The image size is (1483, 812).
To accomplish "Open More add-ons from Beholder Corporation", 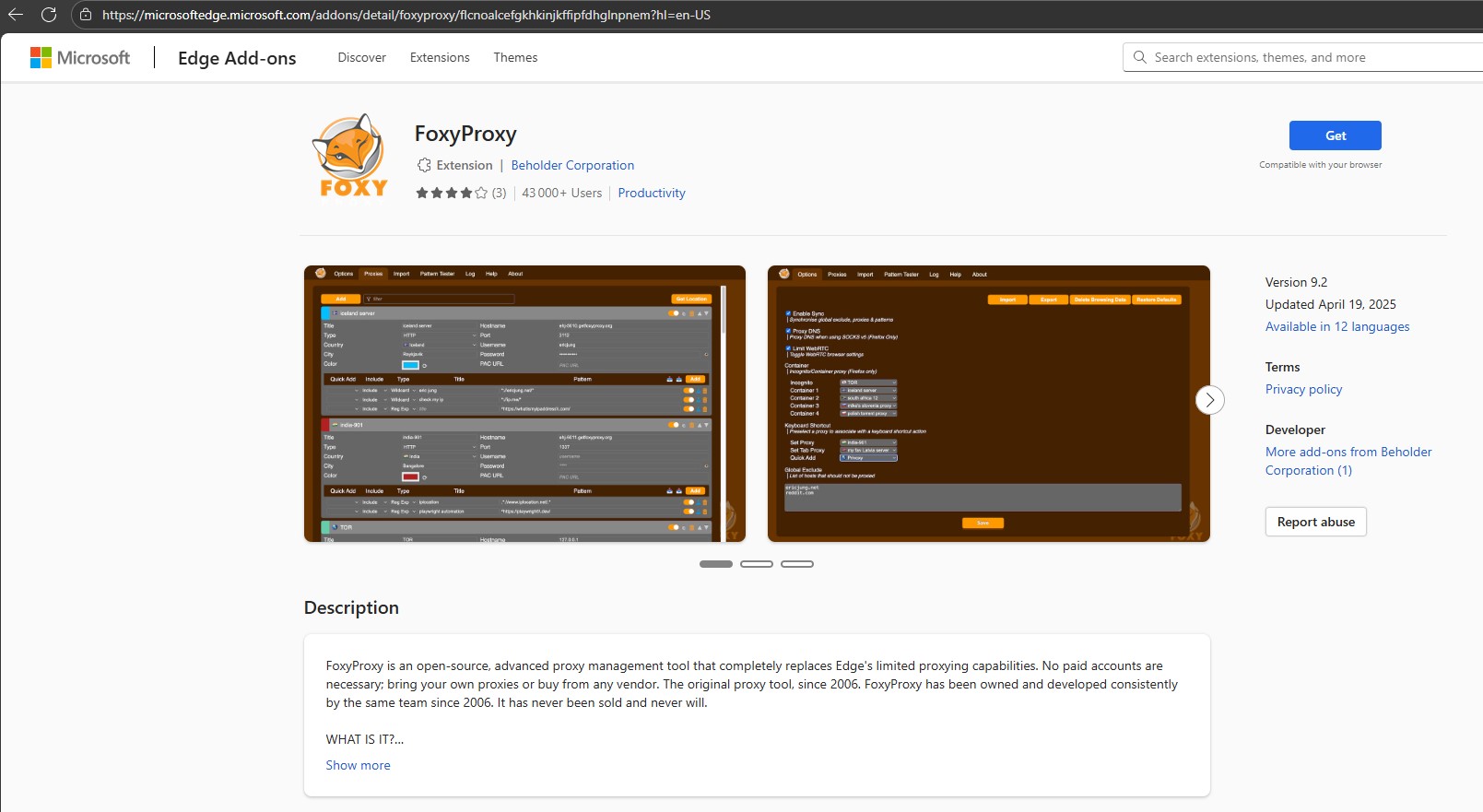I will pyautogui.click(x=1348, y=461).
